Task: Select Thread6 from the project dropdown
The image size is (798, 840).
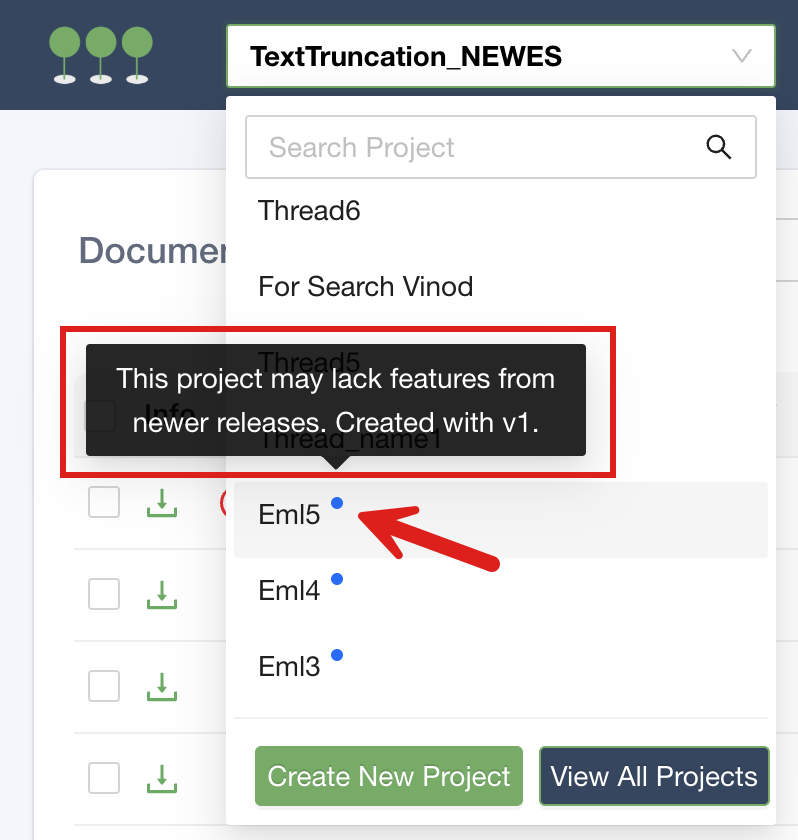Action: pyautogui.click(x=309, y=211)
